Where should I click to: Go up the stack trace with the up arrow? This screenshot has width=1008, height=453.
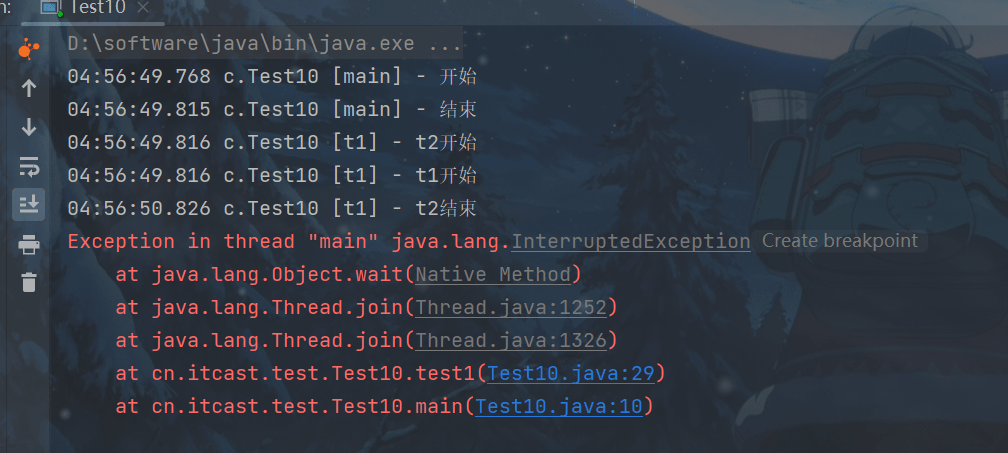coord(28,88)
